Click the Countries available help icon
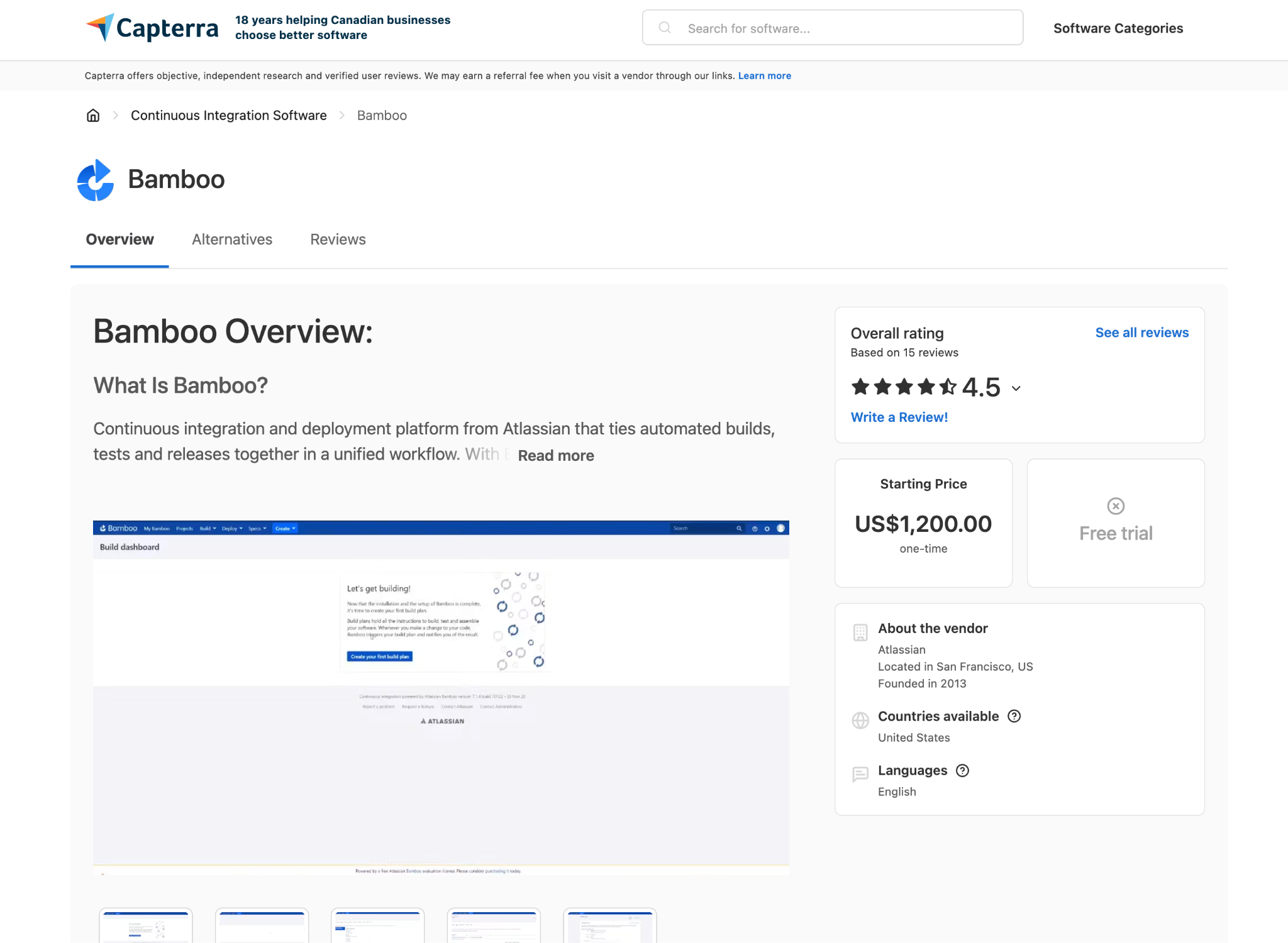Screen dimensions: 1288x943 pyautogui.click(x=1014, y=716)
